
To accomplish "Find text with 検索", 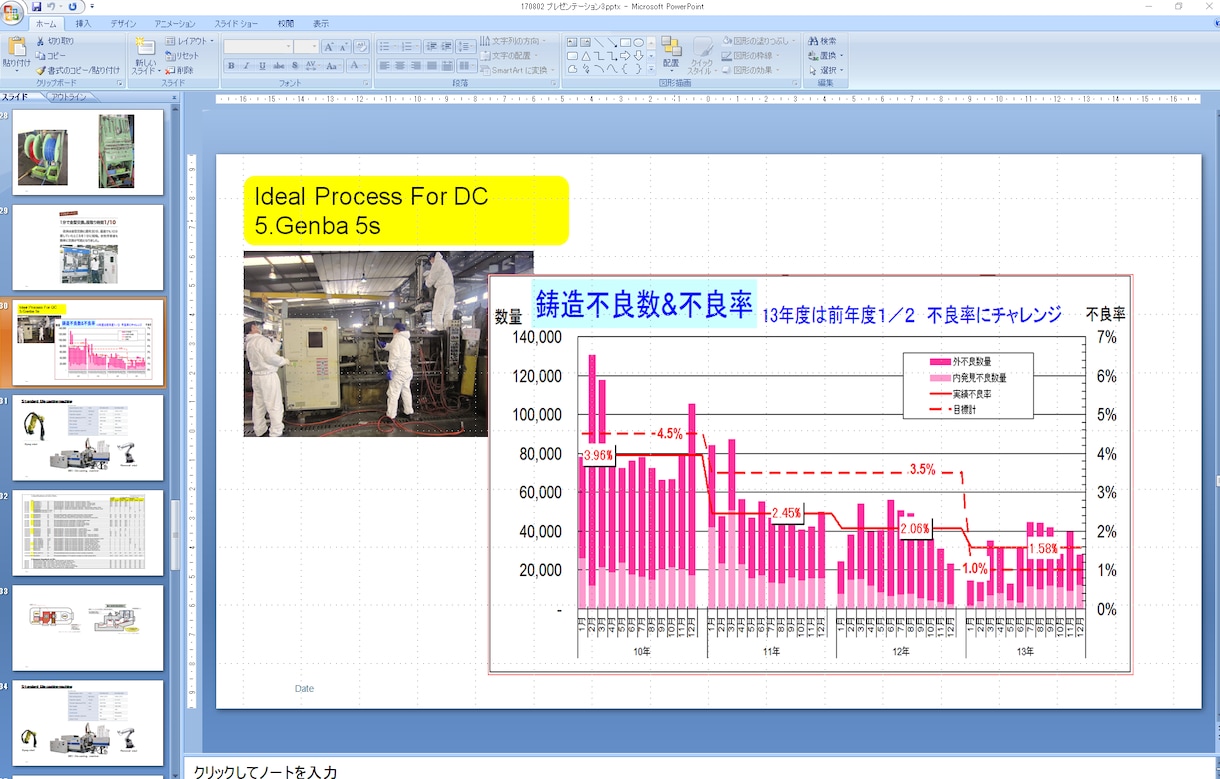I will (822, 41).
